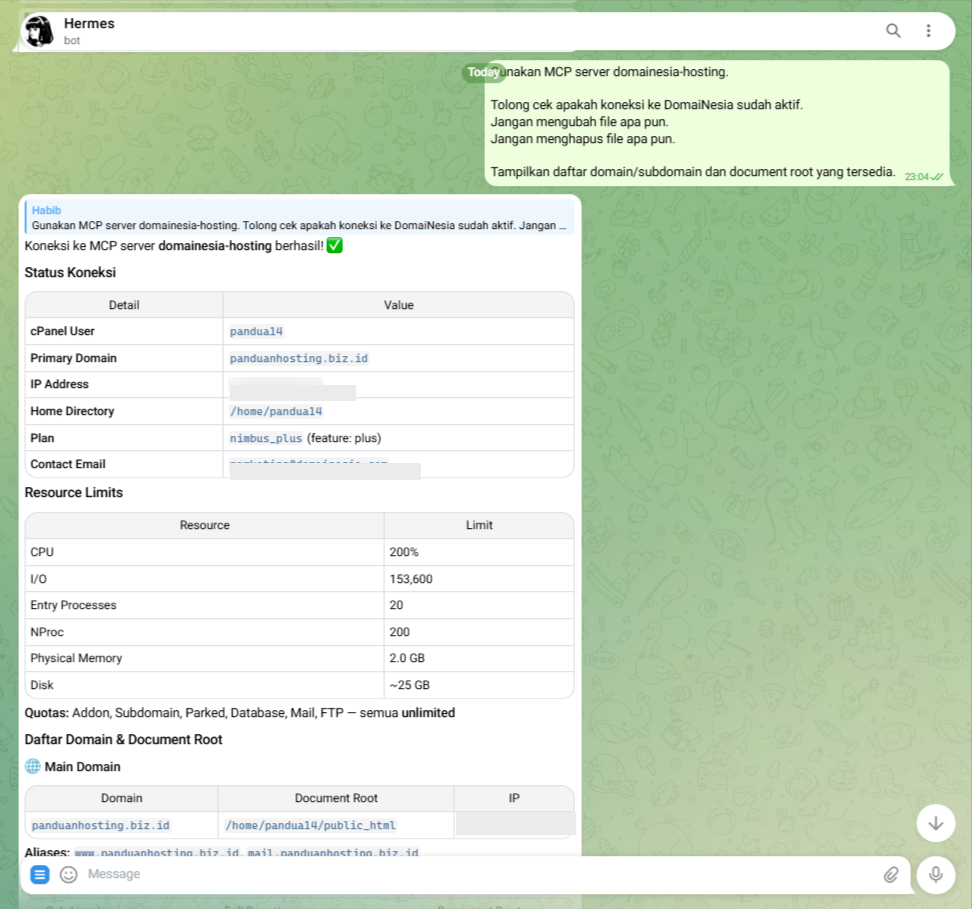972x909 pixels.
Task: Copy the home directory /home/pandua14
Action: 276,411
